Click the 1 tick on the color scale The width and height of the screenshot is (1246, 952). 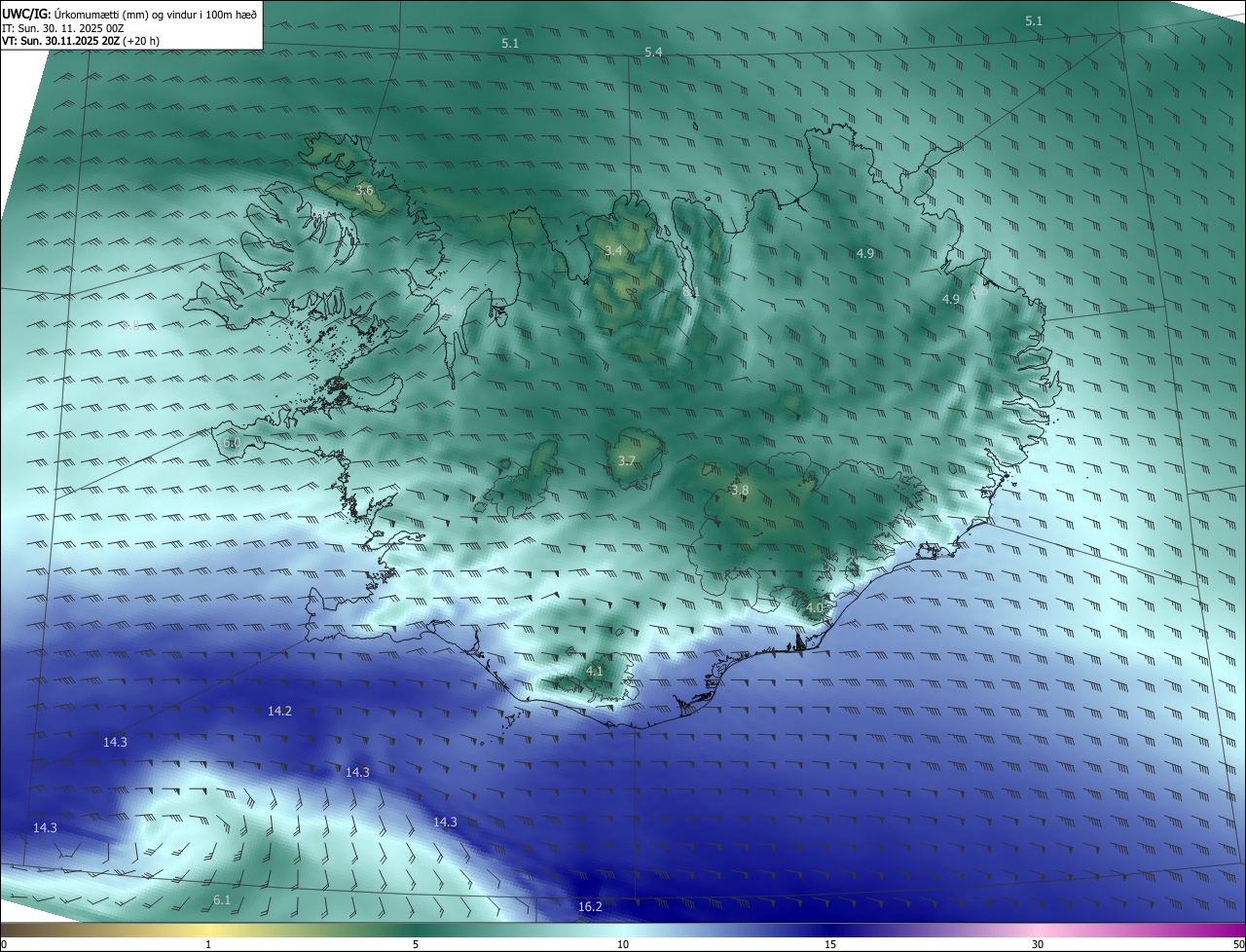pyautogui.click(x=208, y=944)
